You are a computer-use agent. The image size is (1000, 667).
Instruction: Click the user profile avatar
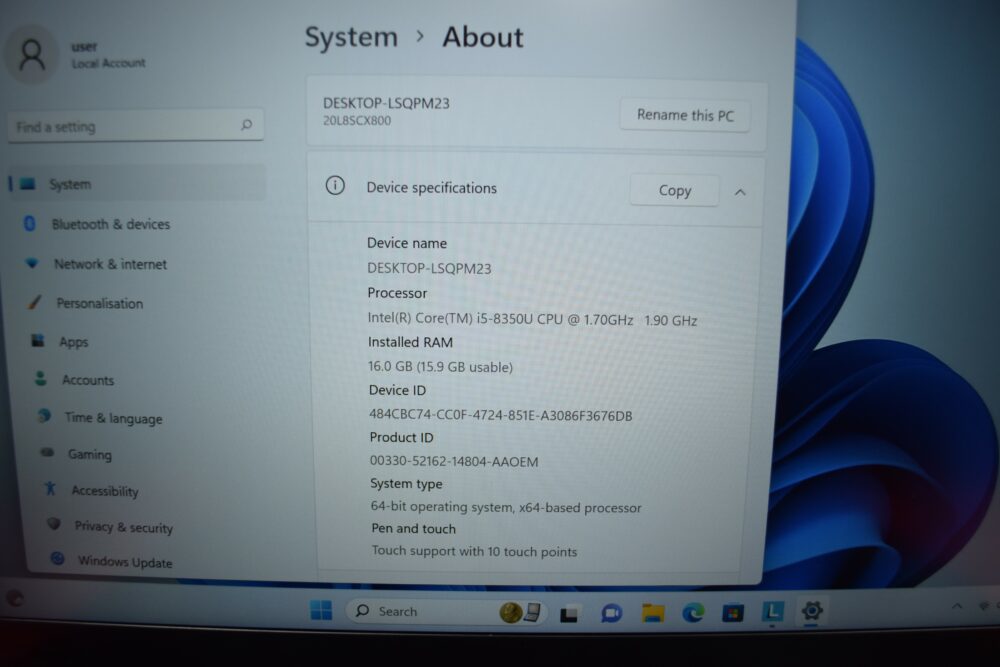[x=31, y=55]
